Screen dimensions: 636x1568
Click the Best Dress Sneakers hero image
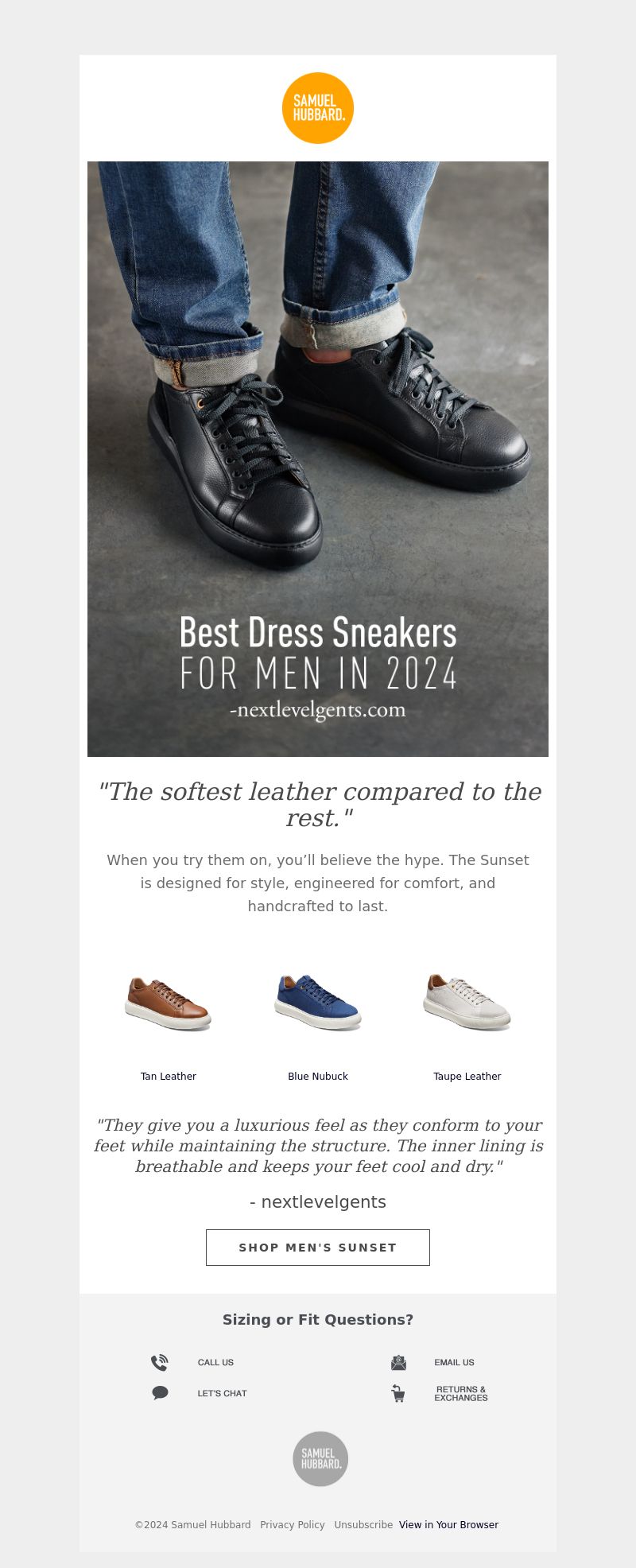click(x=318, y=459)
